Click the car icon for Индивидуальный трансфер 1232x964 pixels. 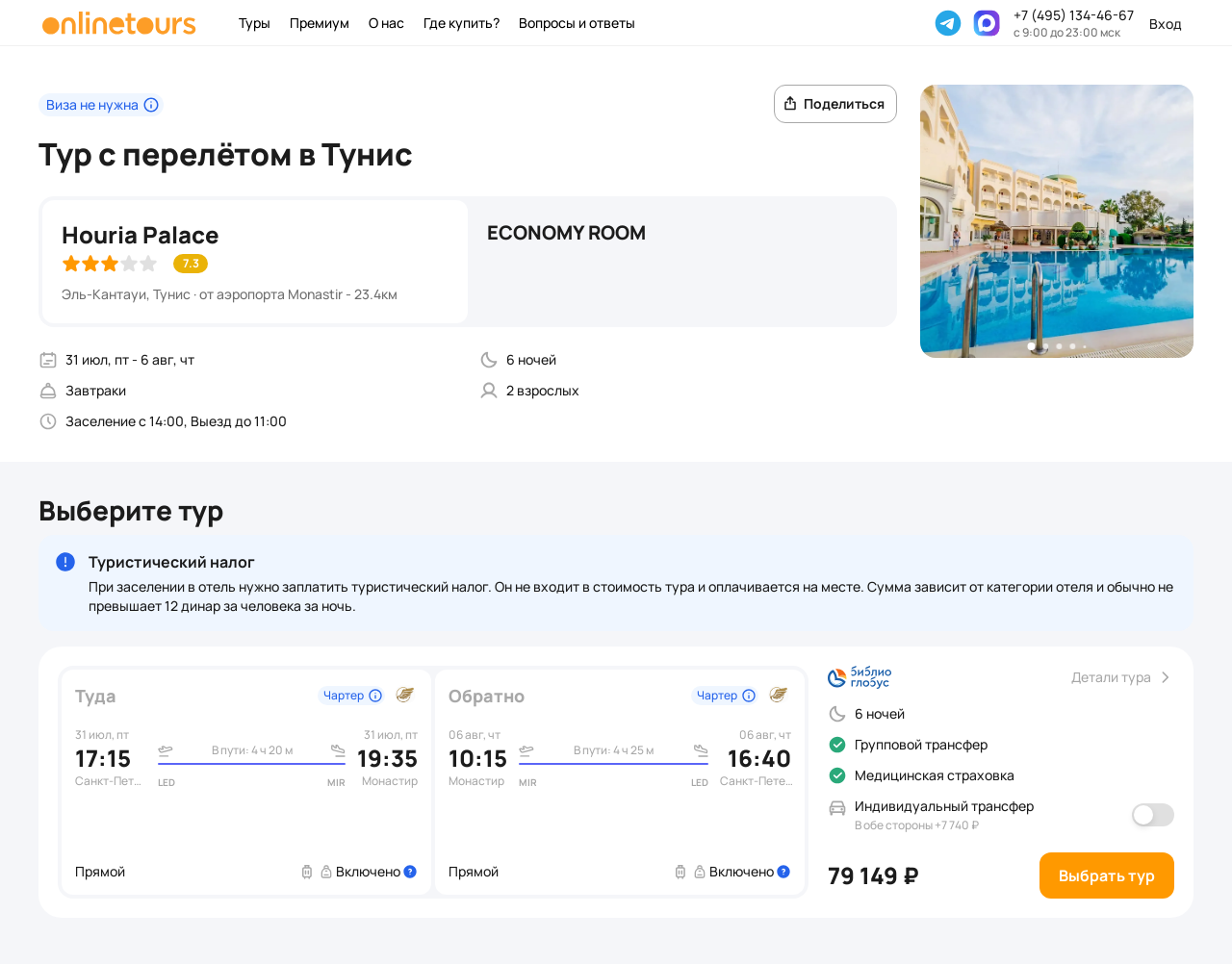coord(837,808)
